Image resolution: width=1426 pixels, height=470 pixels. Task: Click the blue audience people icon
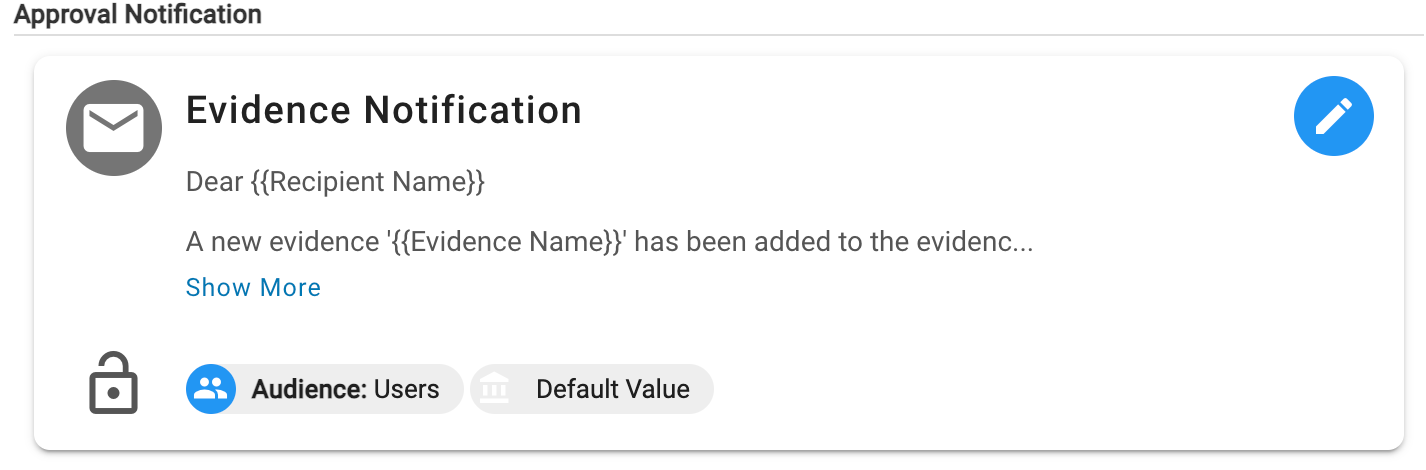(x=211, y=389)
